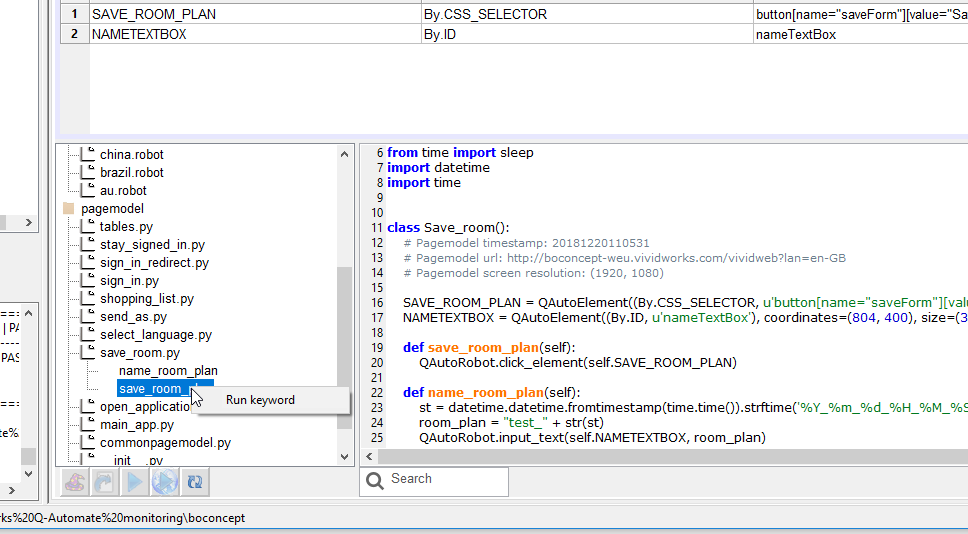The image size is (968, 534).
Task: Click the file tree vertical scrollbar thumb
Action: click(344, 348)
